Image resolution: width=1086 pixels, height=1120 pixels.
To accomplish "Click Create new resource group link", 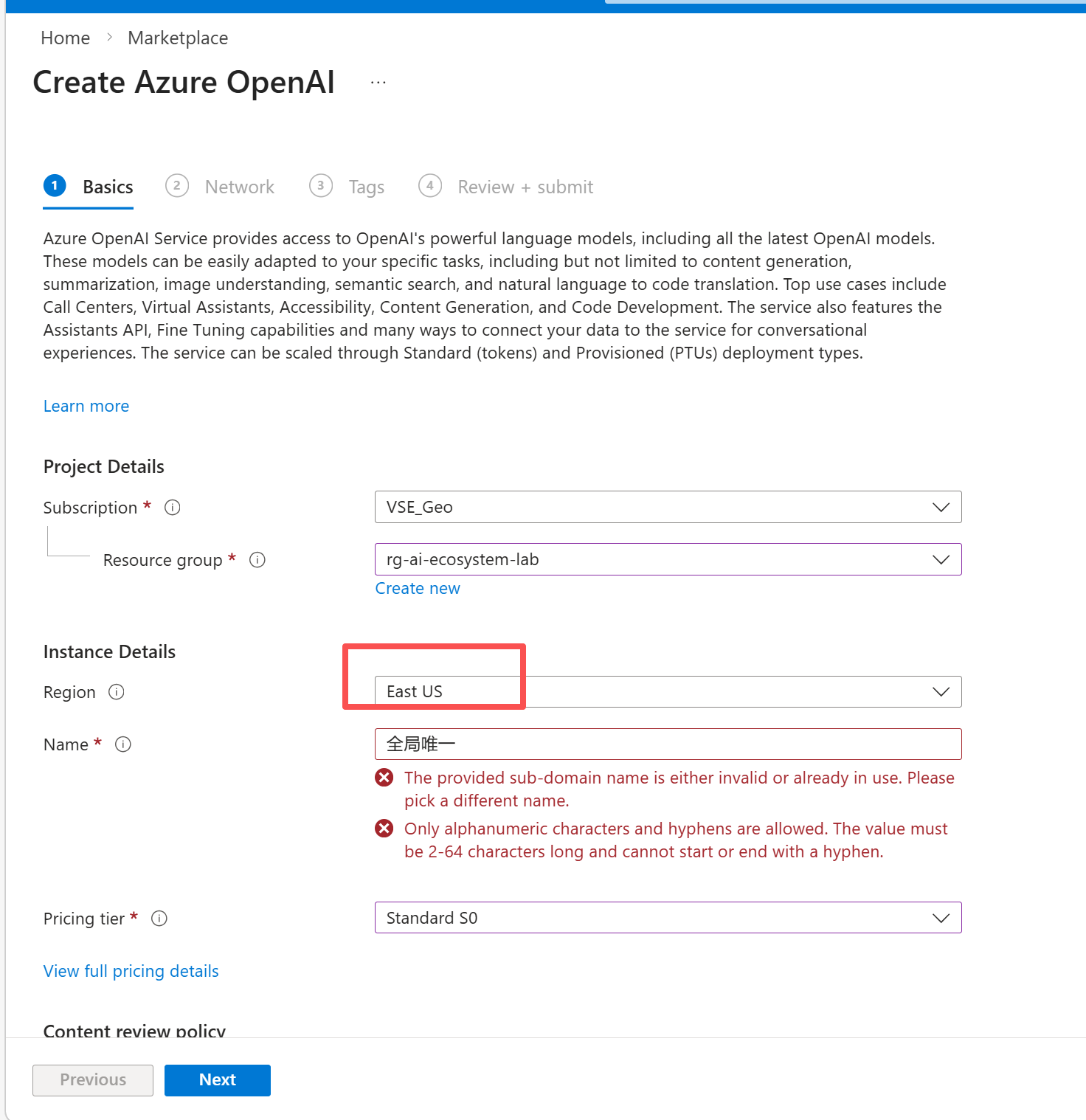I will pyautogui.click(x=418, y=588).
